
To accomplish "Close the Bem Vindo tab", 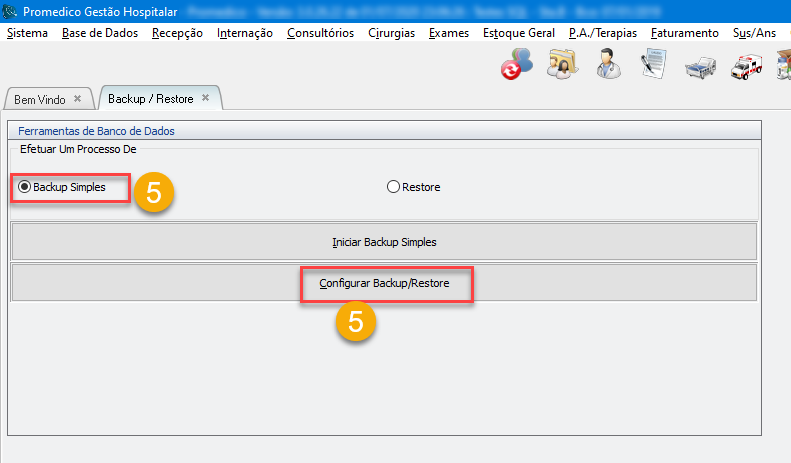I will (x=78, y=99).
